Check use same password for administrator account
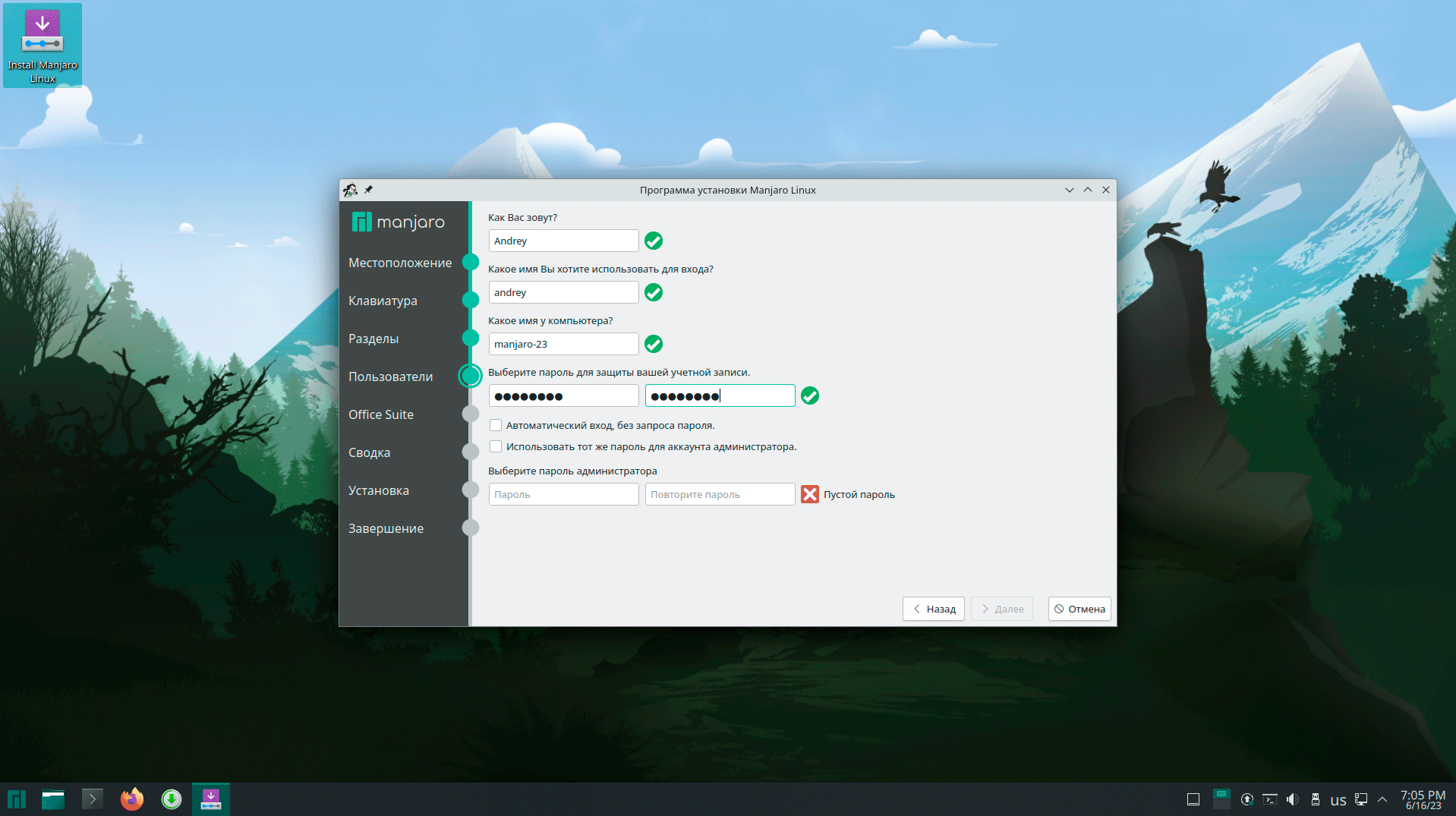 coord(496,446)
